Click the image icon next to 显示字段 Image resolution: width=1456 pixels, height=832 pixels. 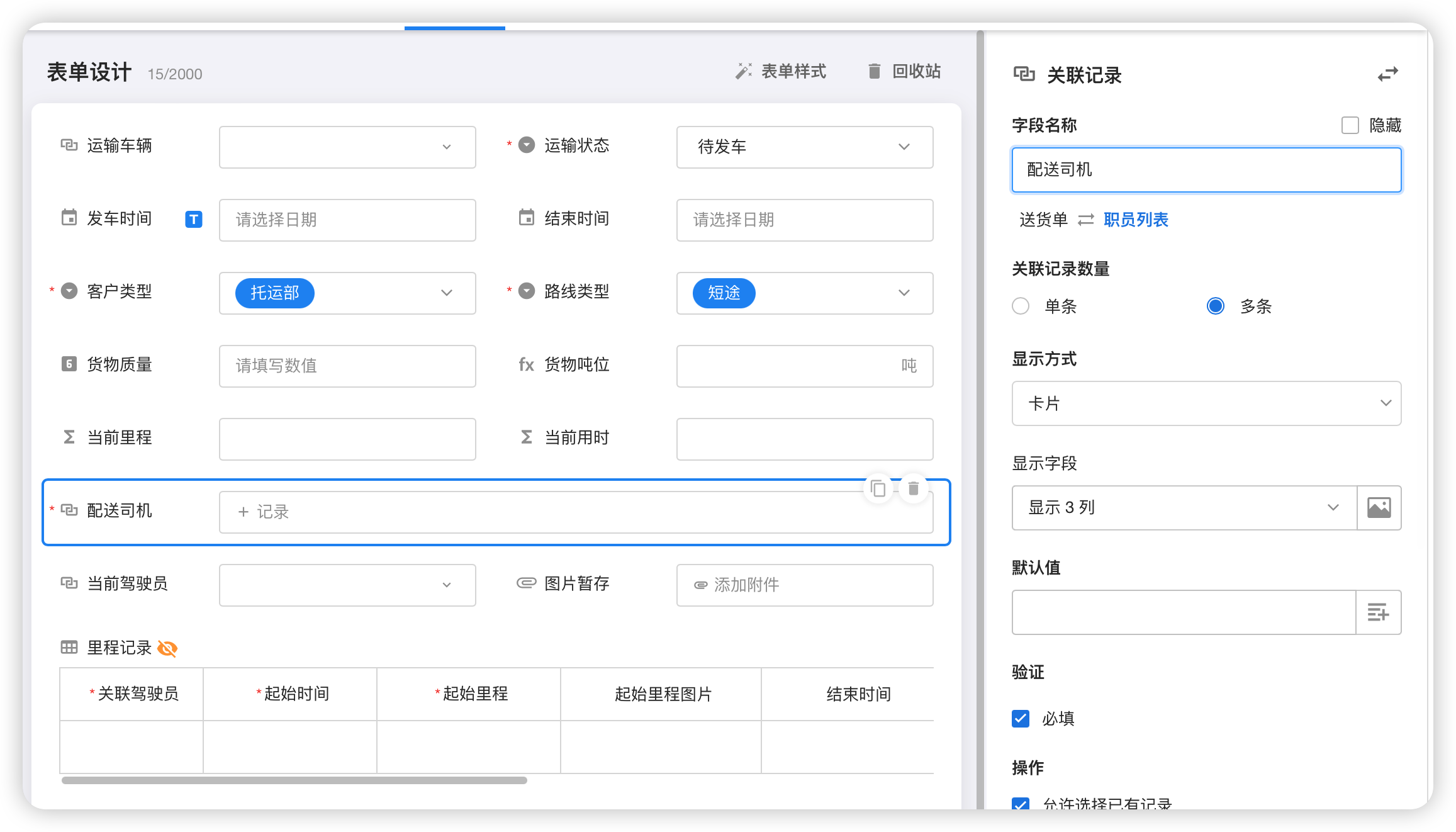click(x=1379, y=508)
